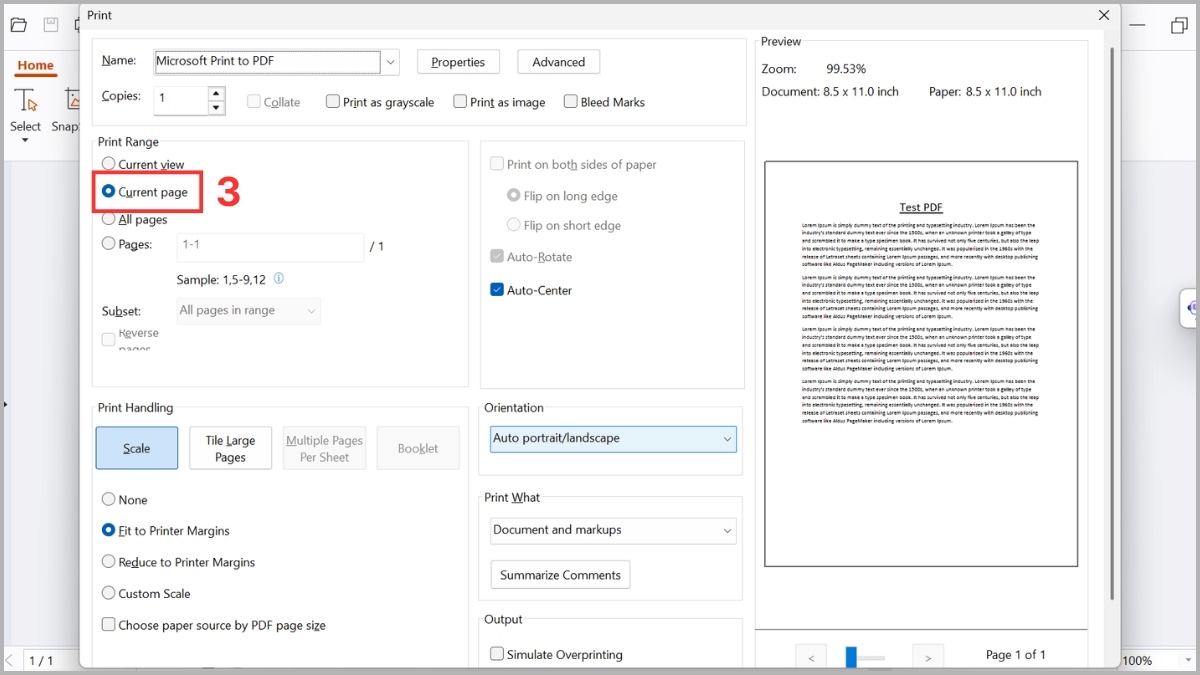Click the Copies up stepper arrow
This screenshot has height=675, width=1200.
[x=216, y=93]
